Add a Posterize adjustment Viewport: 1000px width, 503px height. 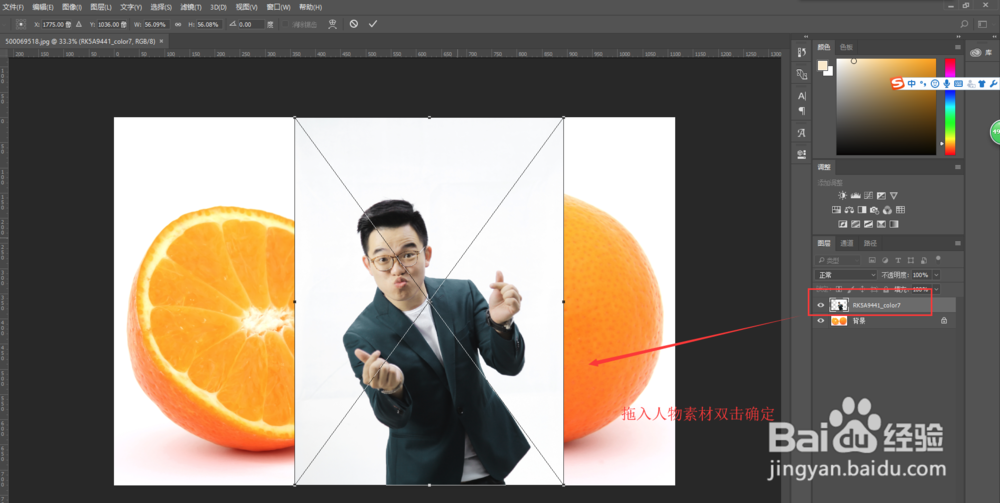tap(856, 224)
